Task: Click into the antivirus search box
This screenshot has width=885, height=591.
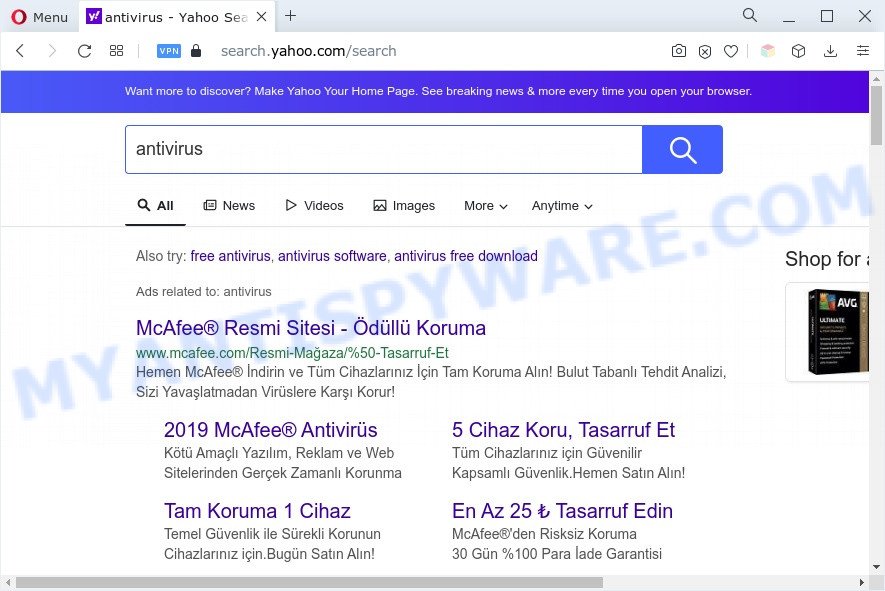Action: (384, 149)
